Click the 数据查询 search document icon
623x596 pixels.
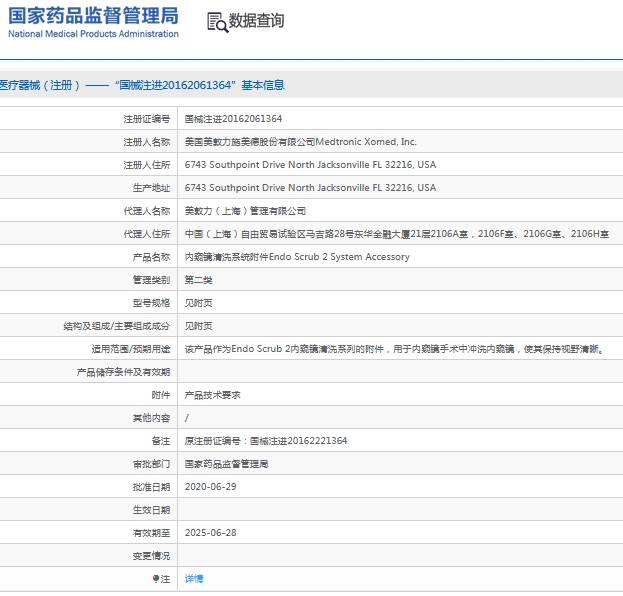217,22
